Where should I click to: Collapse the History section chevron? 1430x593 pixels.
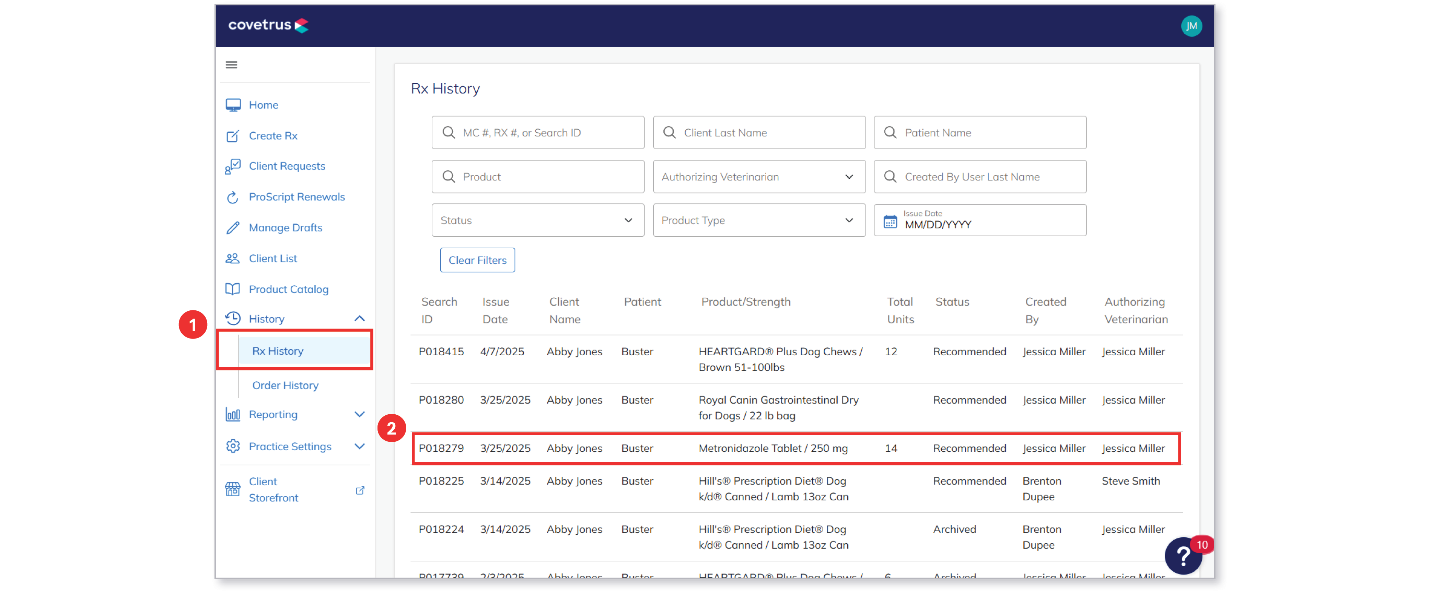pyautogui.click(x=360, y=319)
